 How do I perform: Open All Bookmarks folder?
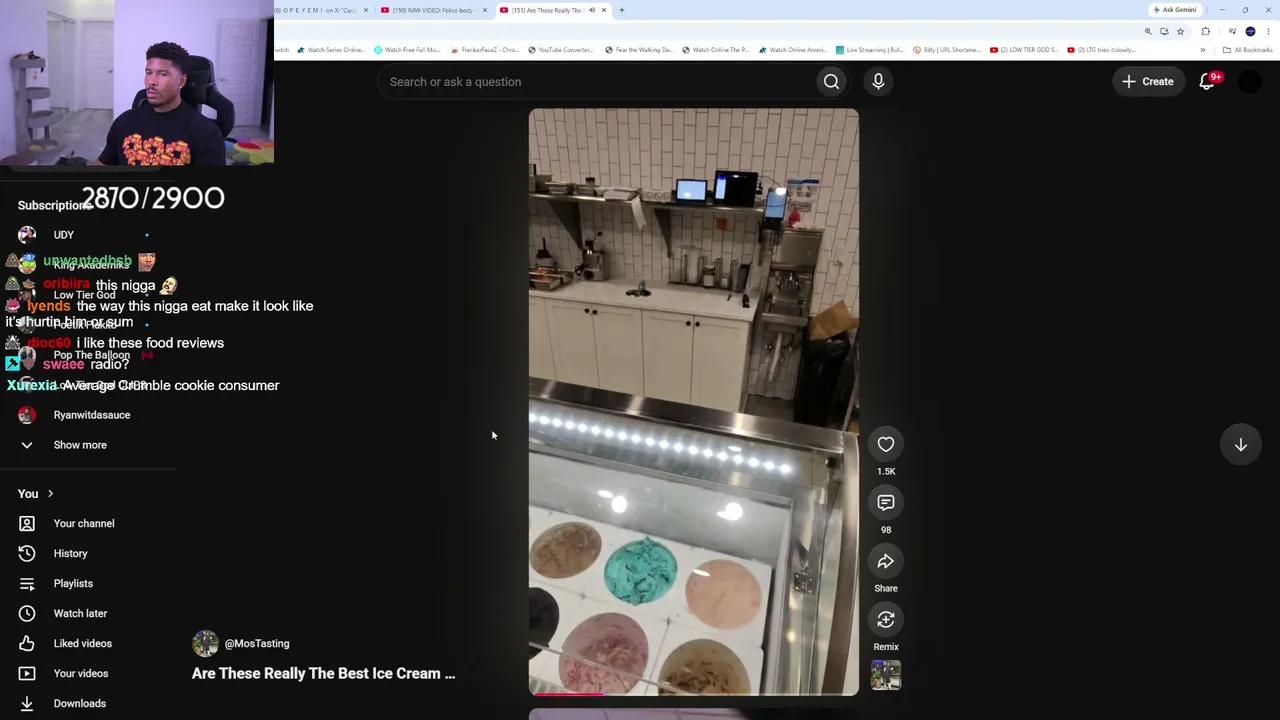1246,50
